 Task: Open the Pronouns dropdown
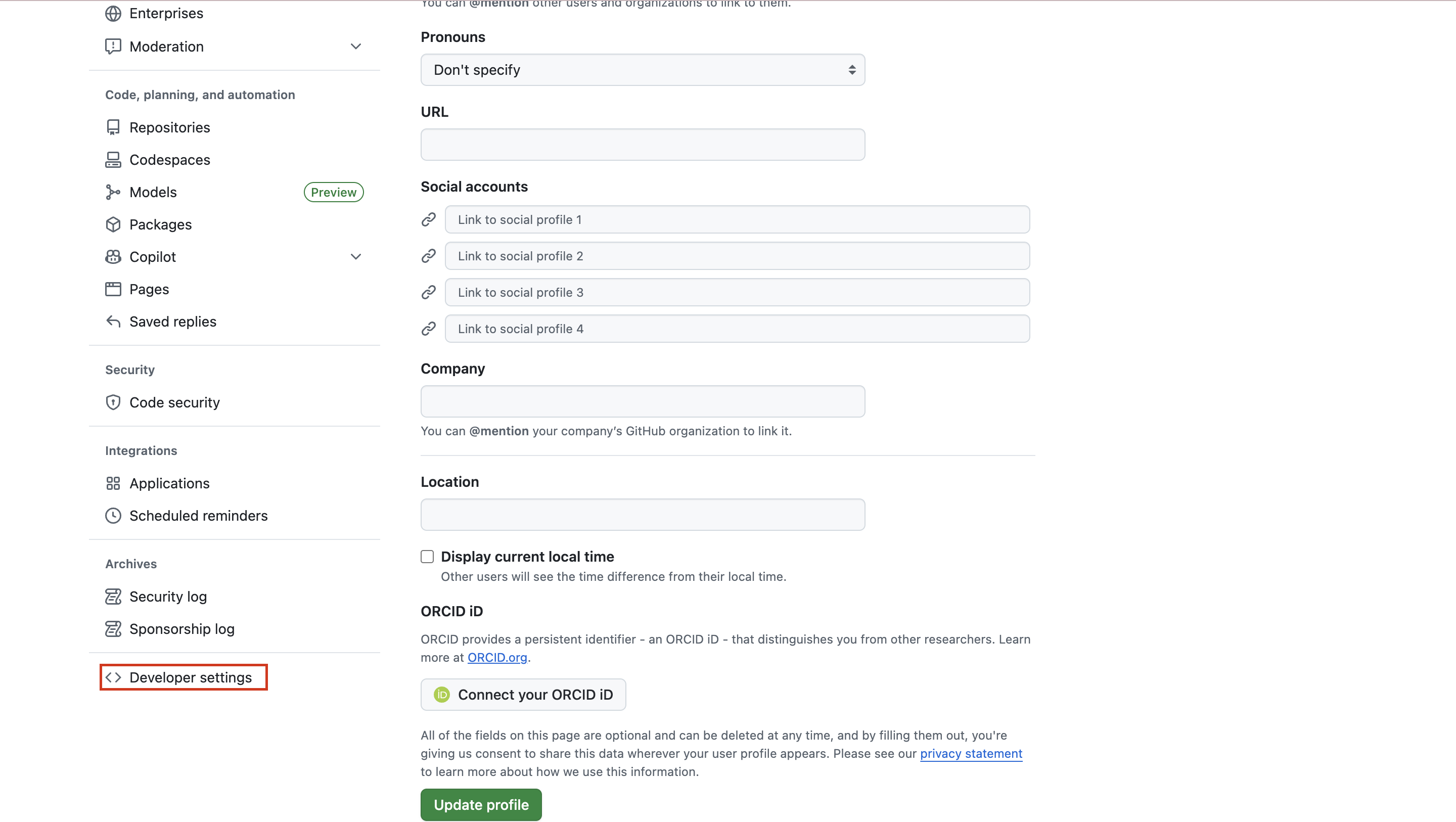tap(642, 70)
